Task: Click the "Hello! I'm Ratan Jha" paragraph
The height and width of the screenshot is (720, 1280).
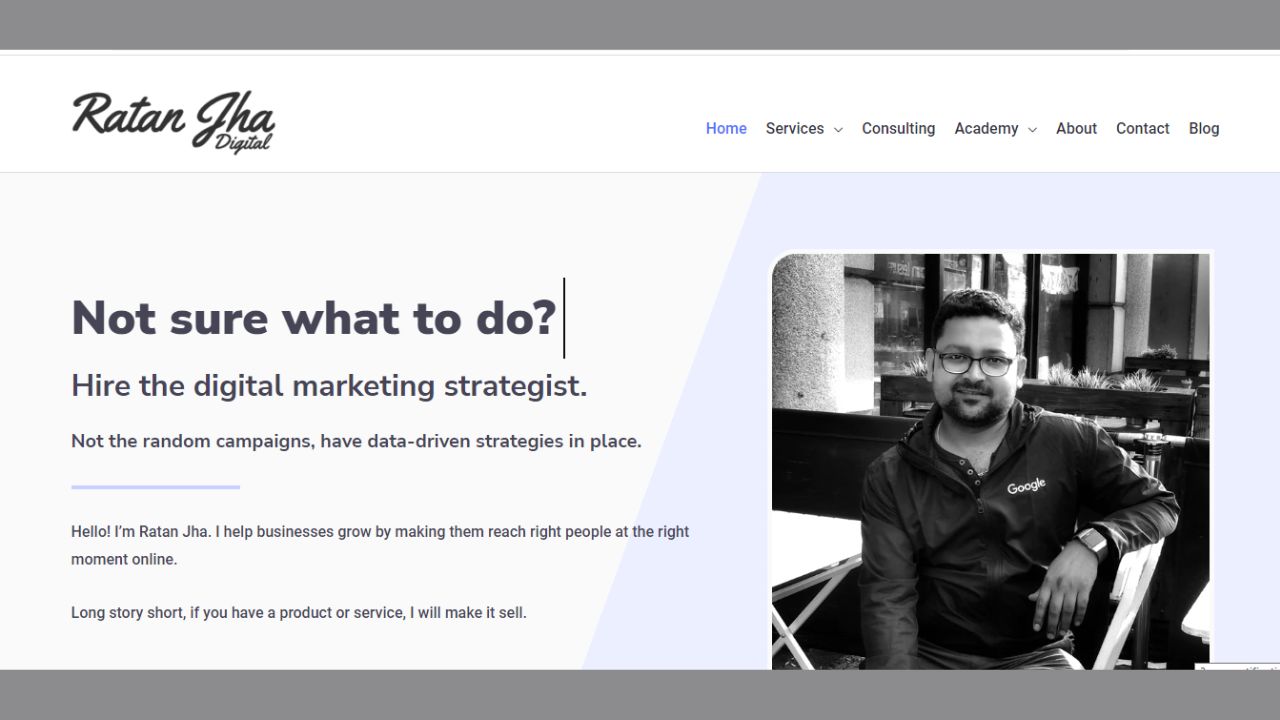Action: pyautogui.click(x=380, y=545)
